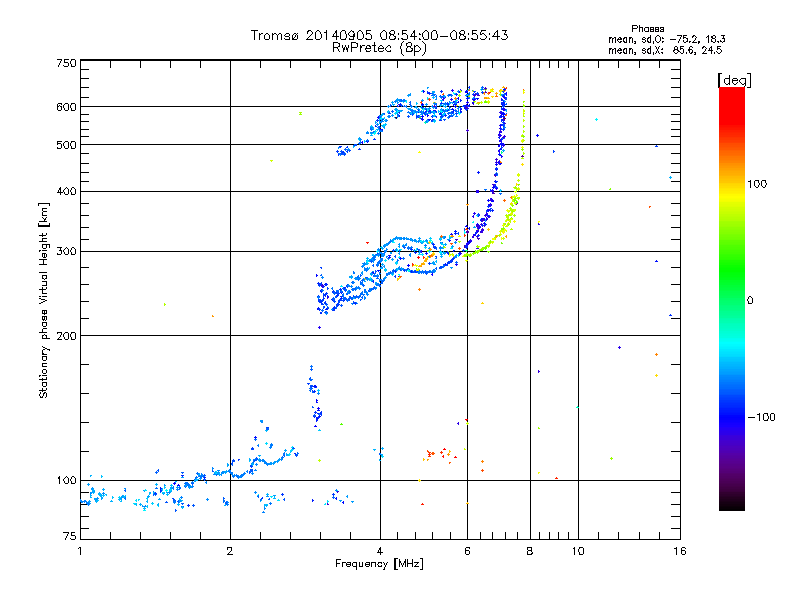
Task: Click the plot title 'Tromsø 20140905 08:54:00-08:55:43'
Action: coord(379,35)
